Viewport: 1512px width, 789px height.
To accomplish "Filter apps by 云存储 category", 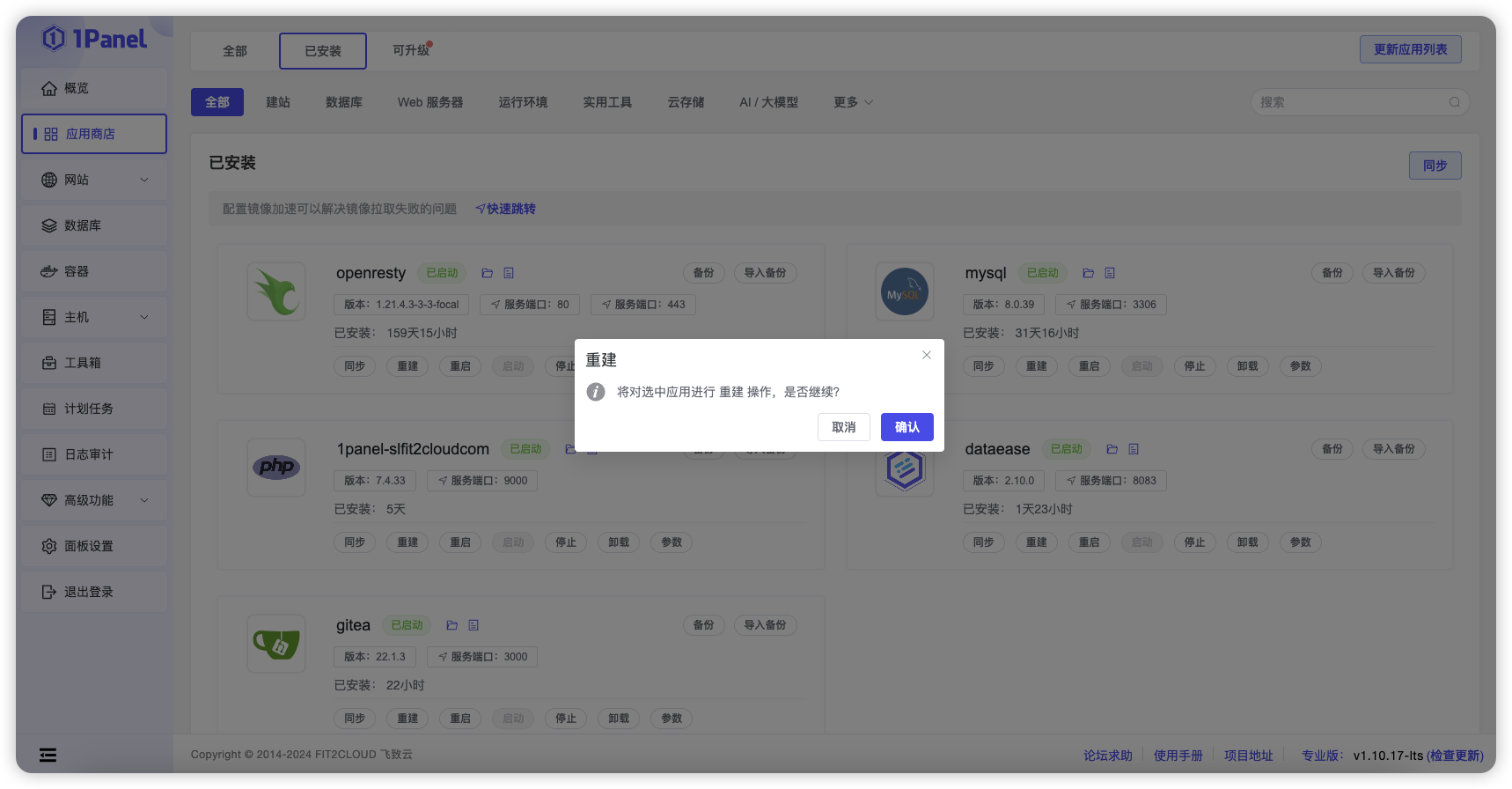I will [686, 102].
